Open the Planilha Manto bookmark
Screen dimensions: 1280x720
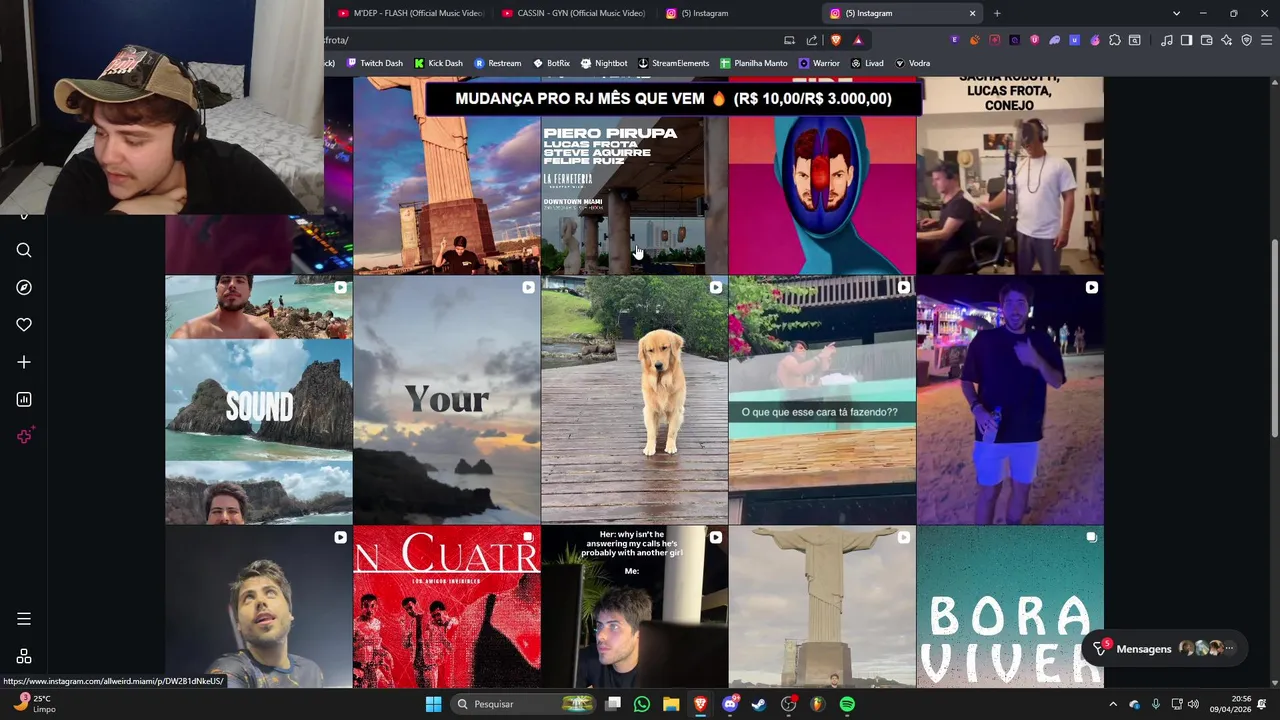click(x=754, y=63)
